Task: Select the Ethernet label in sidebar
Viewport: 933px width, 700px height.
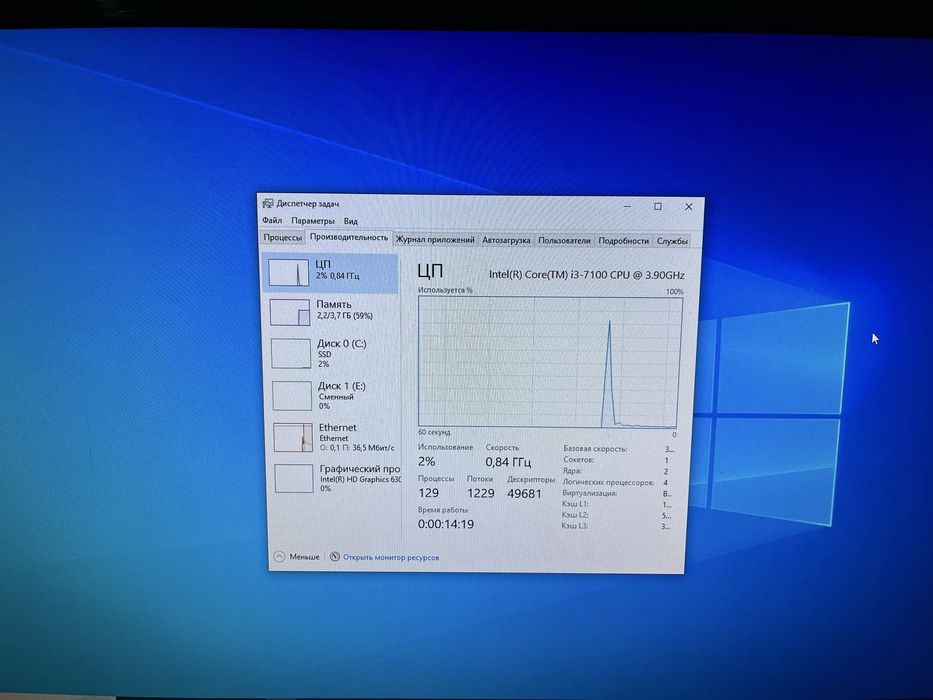Action: click(x=338, y=427)
